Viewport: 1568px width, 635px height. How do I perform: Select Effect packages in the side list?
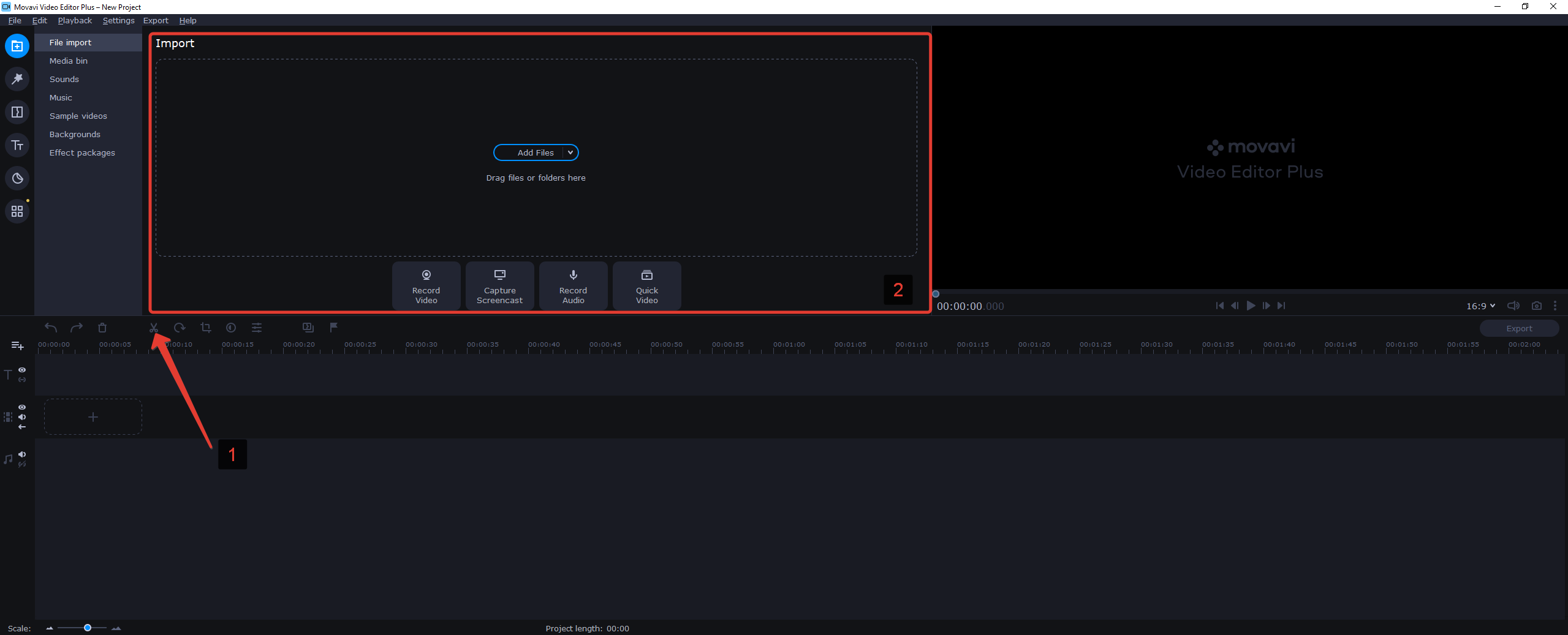88,152
